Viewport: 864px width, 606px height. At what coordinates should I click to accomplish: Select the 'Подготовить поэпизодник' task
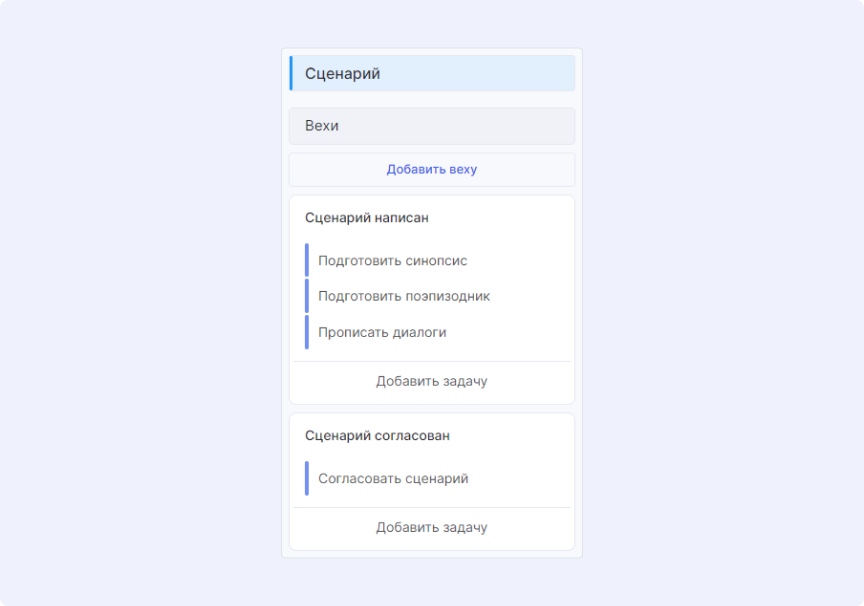[404, 296]
